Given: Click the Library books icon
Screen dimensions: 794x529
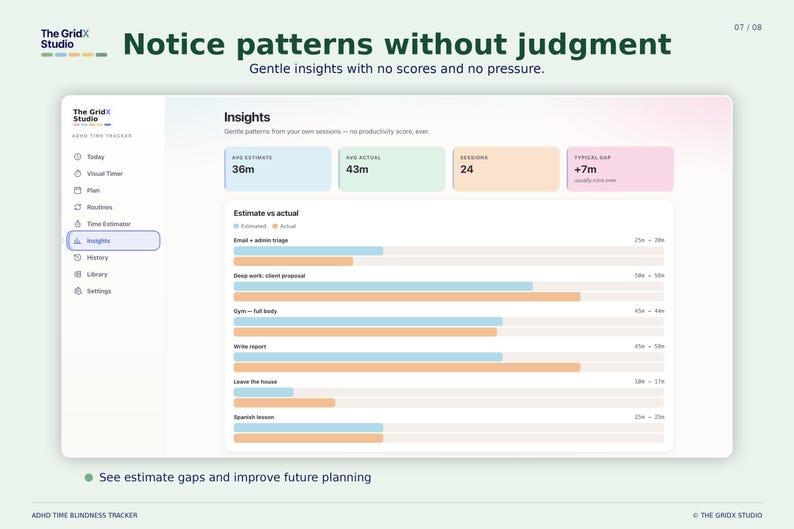Looking at the screenshot, I should click(77, 274).
